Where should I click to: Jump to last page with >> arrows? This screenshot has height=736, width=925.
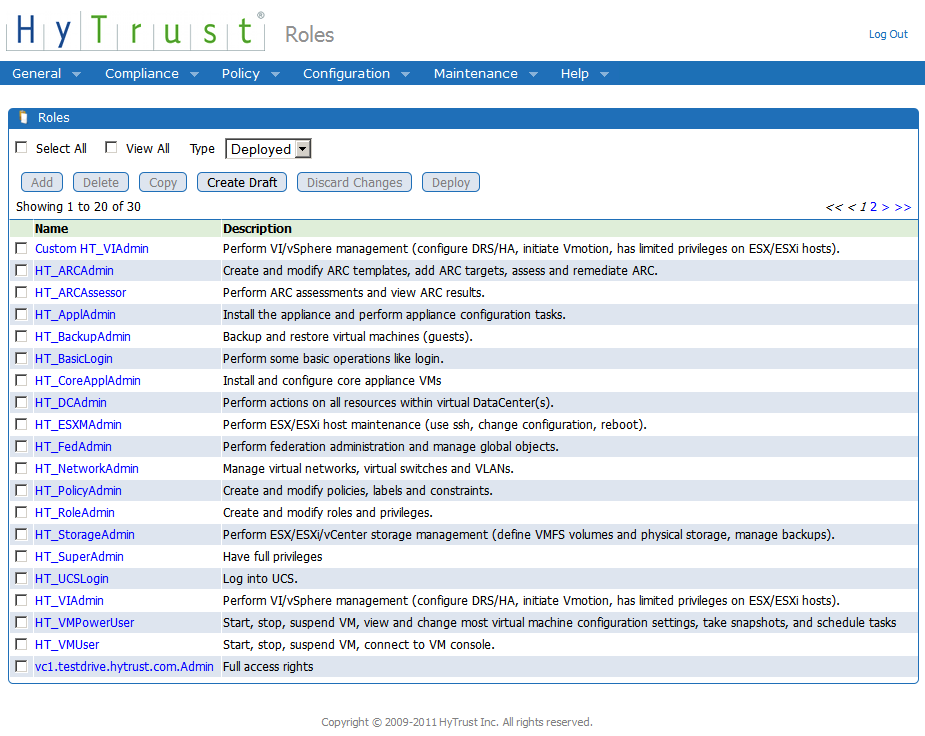pyautogui.click(x=903, y=207)
